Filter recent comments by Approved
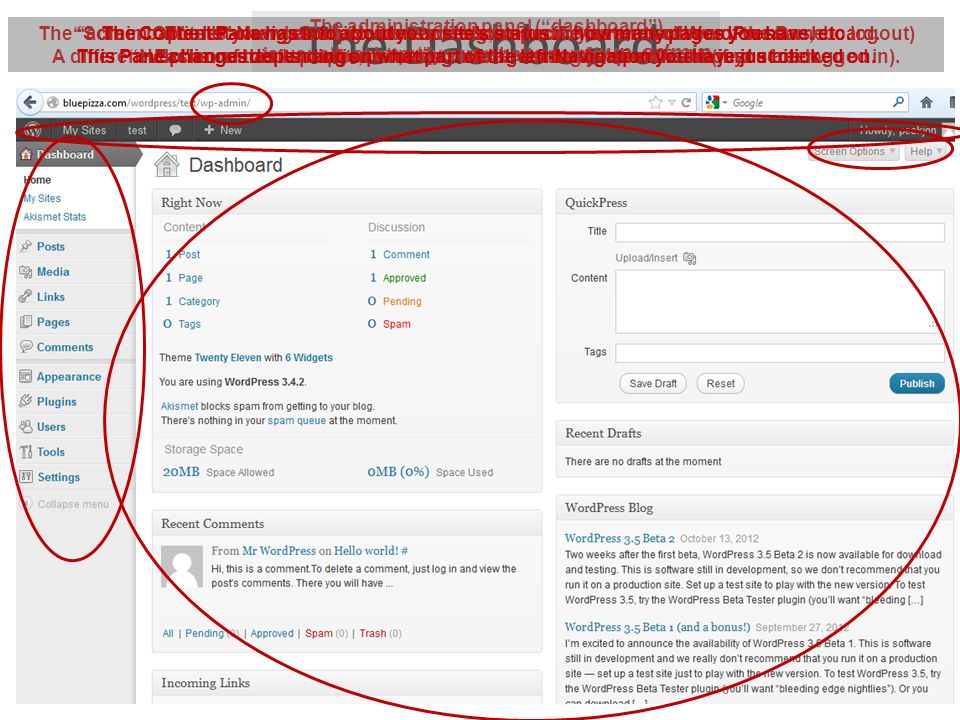 272,633
